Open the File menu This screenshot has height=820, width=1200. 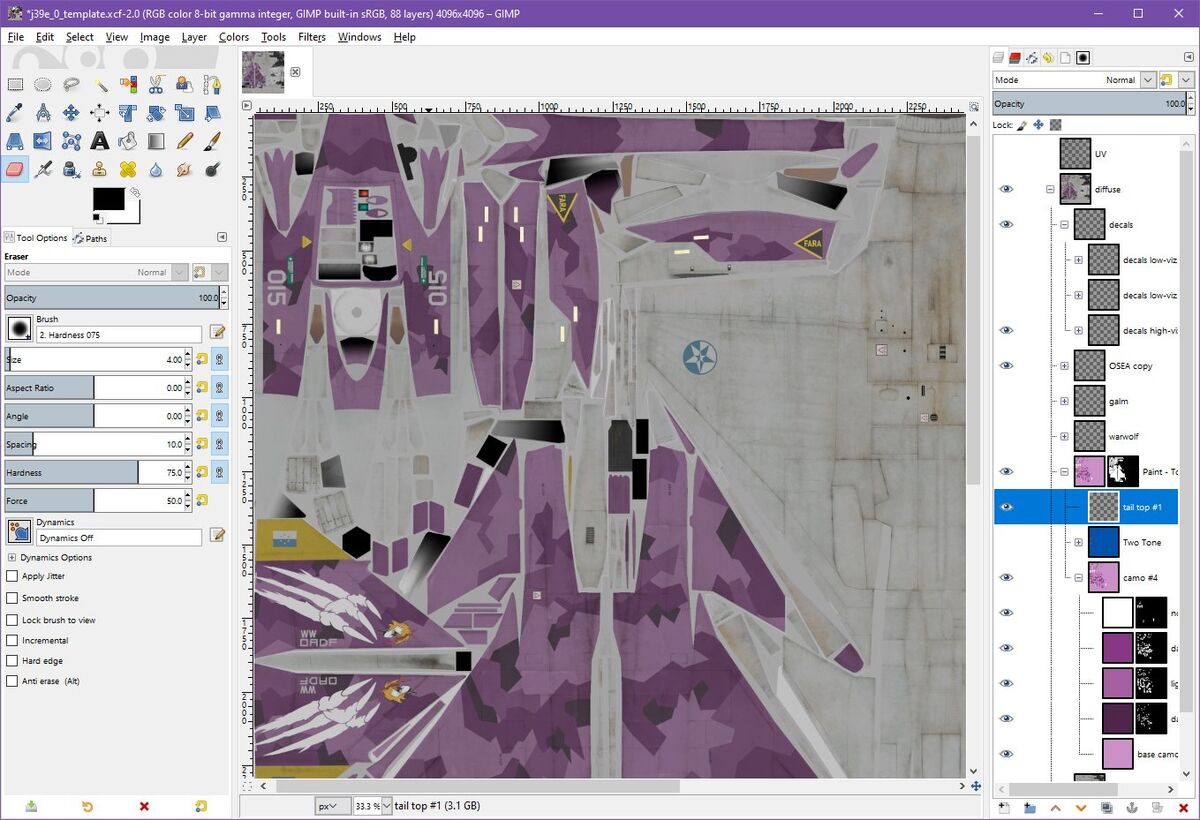coord(16,37)
